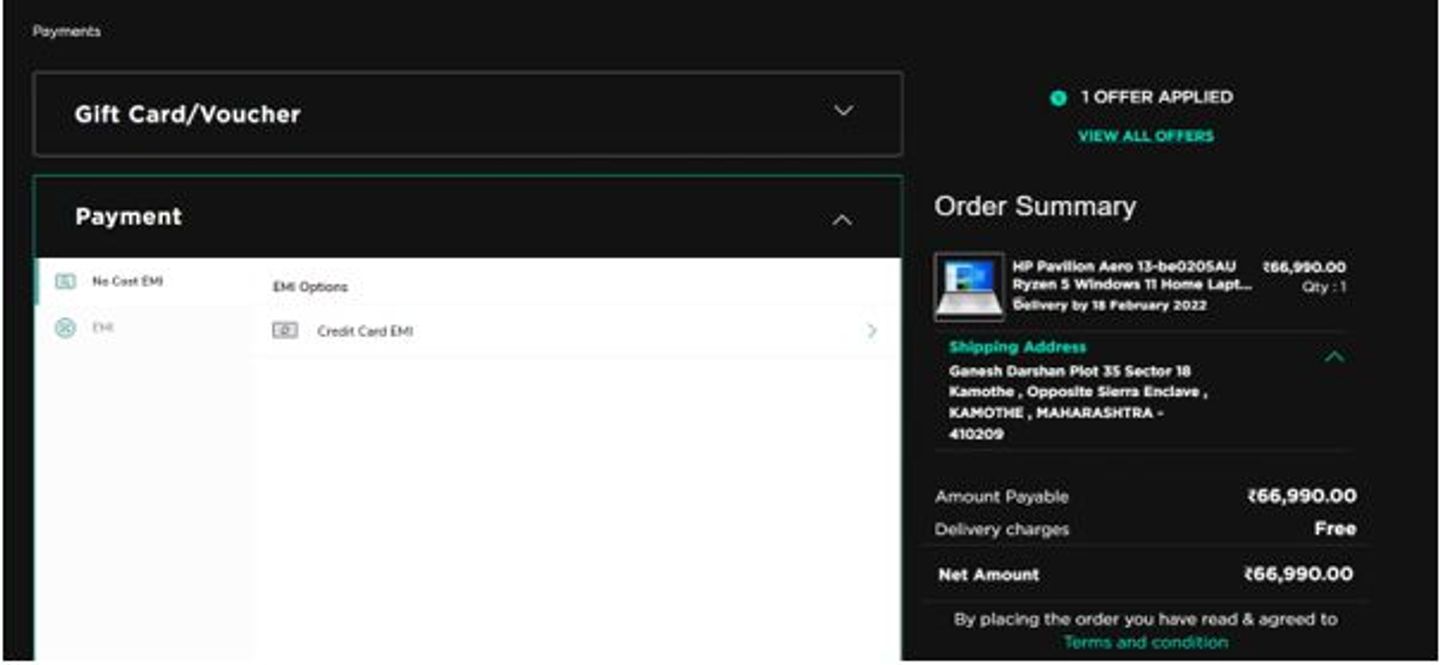Image resolution: width=1440 pixels, height=665 pixels.
Task: Click the Shipping Address label
Action: 1017,347
